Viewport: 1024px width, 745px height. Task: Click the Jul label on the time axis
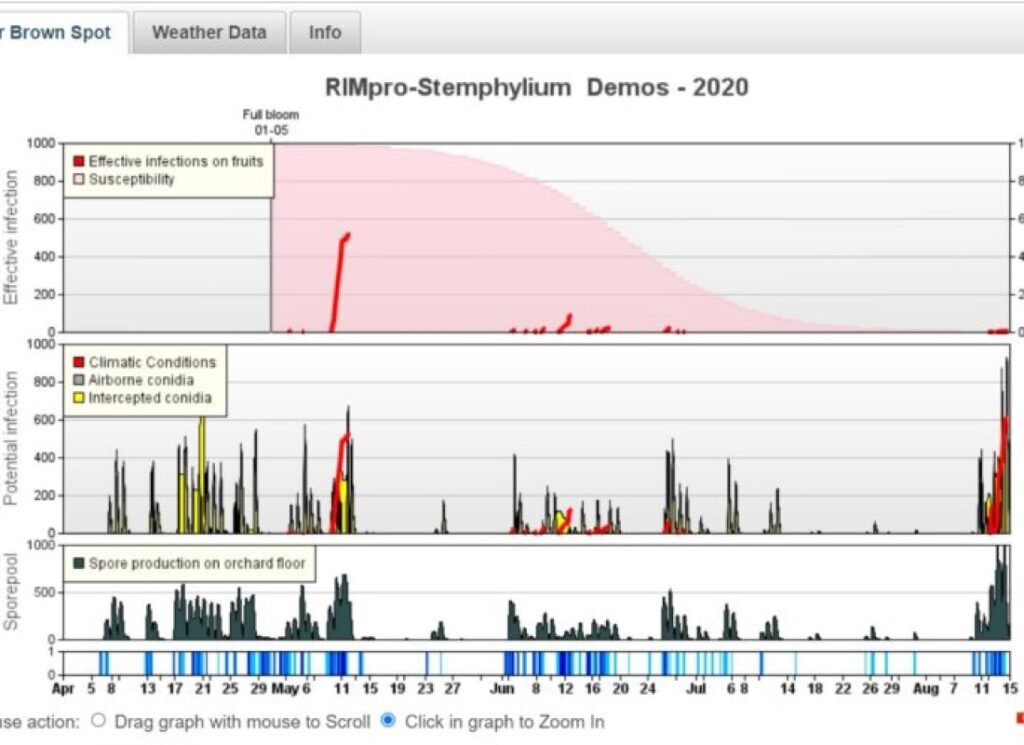696,689
